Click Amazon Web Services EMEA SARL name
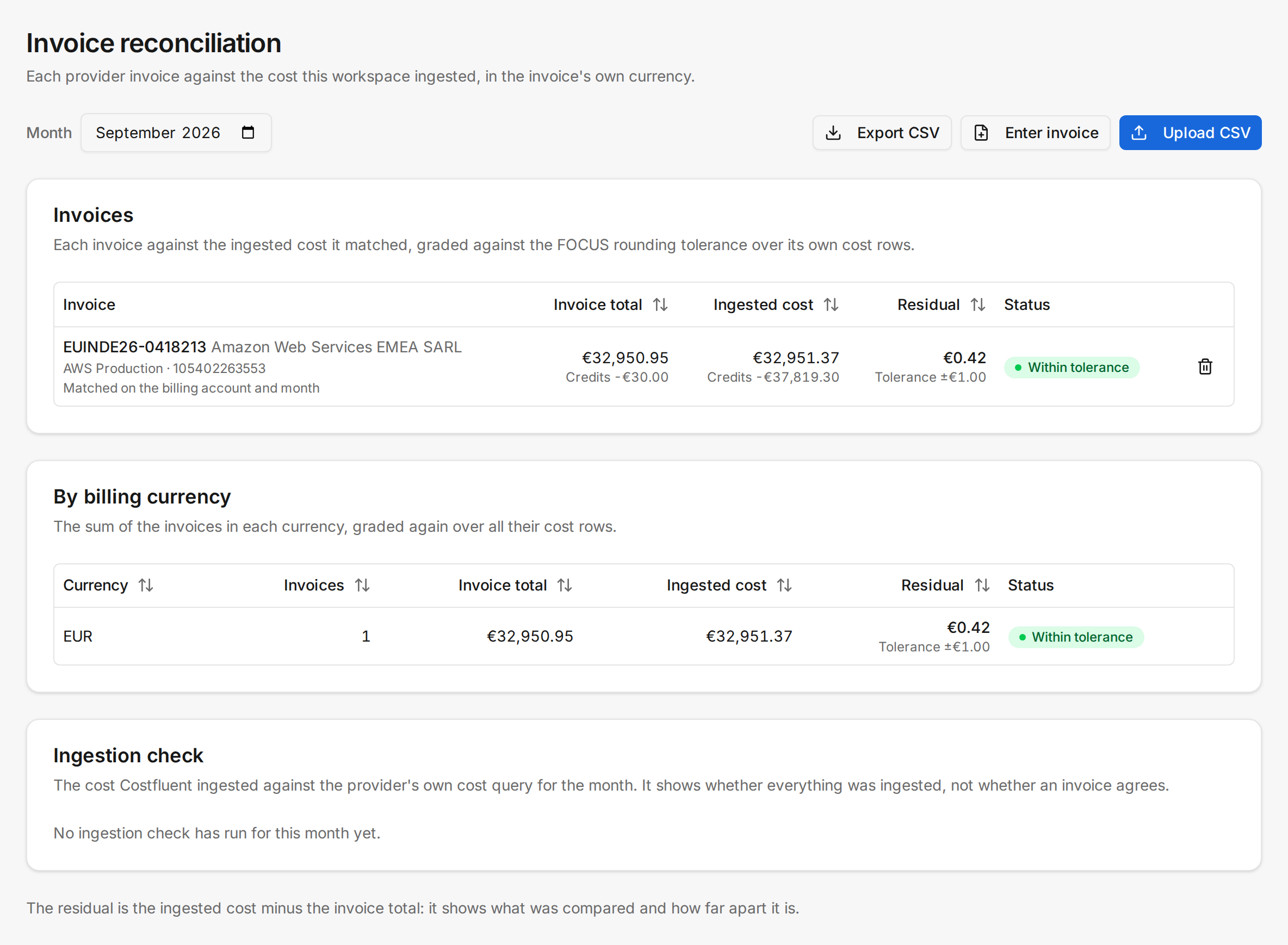 tap(337, 347)
